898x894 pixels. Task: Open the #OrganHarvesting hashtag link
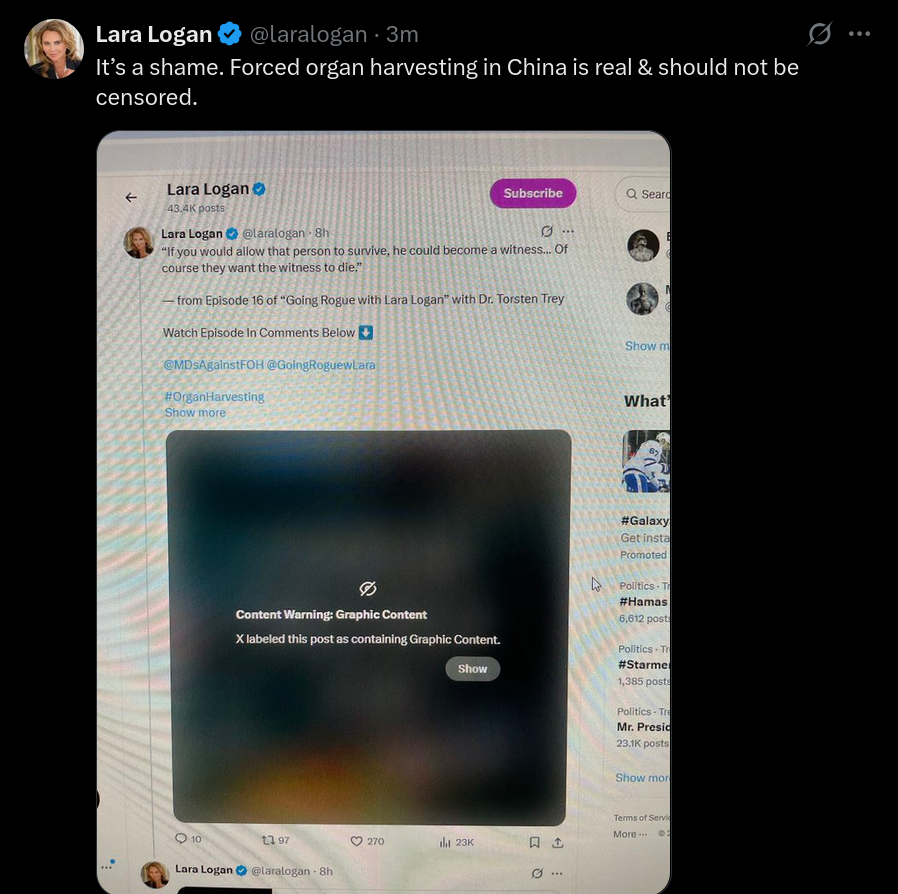pos(214,396)
